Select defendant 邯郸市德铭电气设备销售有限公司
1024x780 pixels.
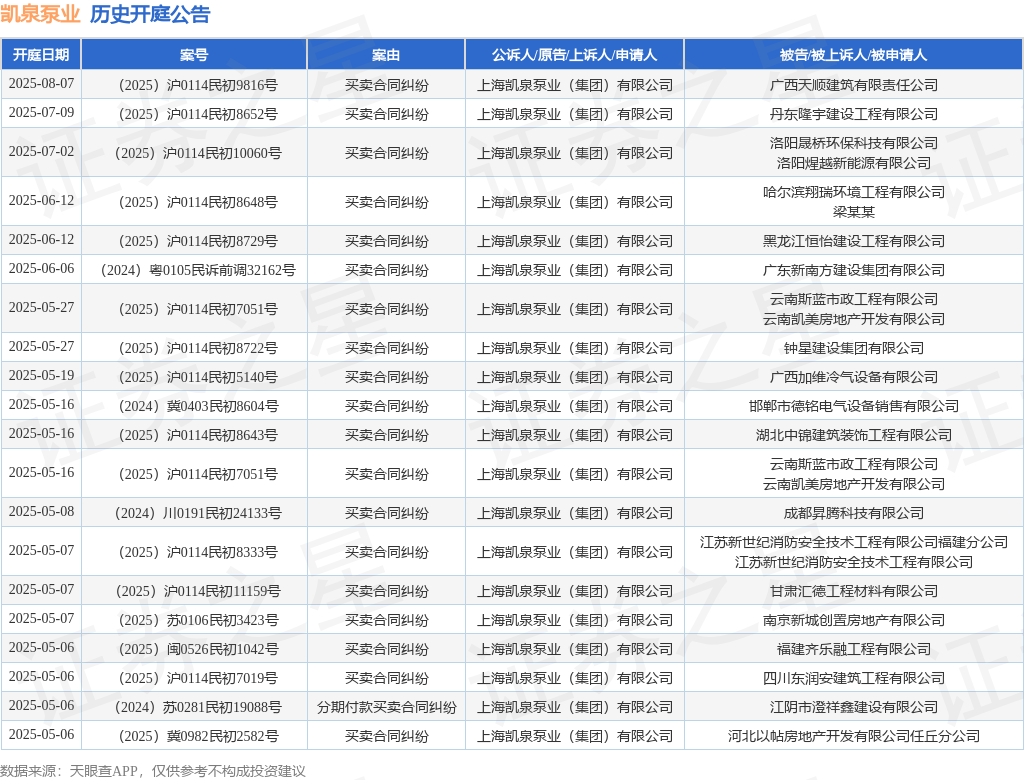854,406
